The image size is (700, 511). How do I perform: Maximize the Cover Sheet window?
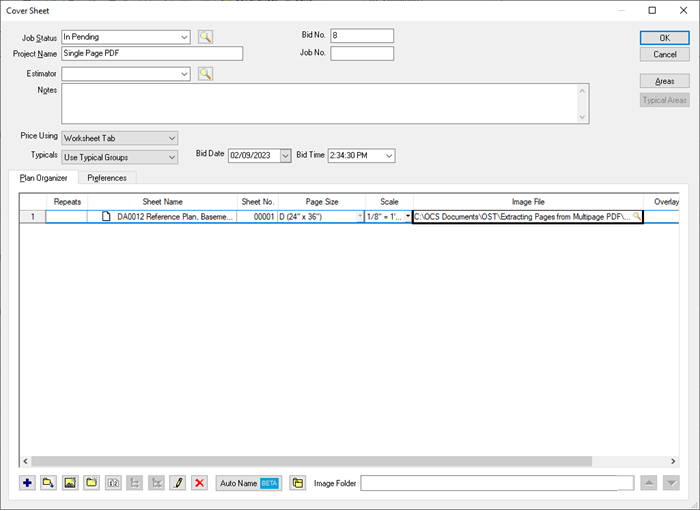pyautogui.click(x=652, y=10)
